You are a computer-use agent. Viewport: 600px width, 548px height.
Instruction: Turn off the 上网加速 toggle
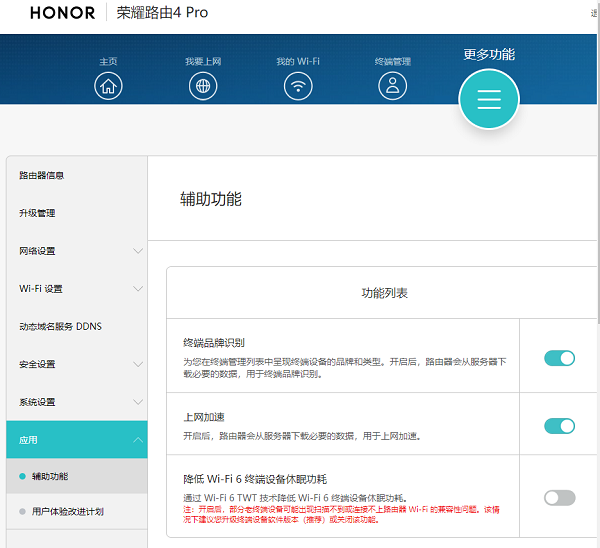pos(559,426)
